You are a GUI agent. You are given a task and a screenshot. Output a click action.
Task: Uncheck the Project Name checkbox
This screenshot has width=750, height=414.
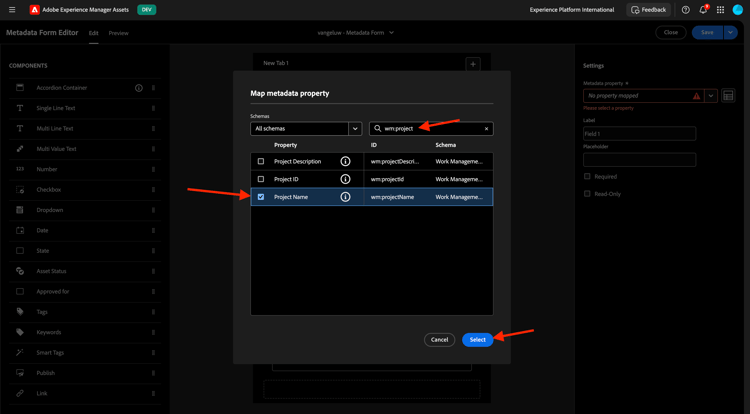coord(261,197)
